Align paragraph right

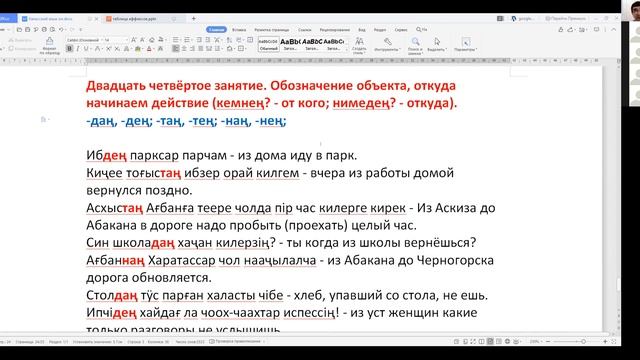pos(192,49)
